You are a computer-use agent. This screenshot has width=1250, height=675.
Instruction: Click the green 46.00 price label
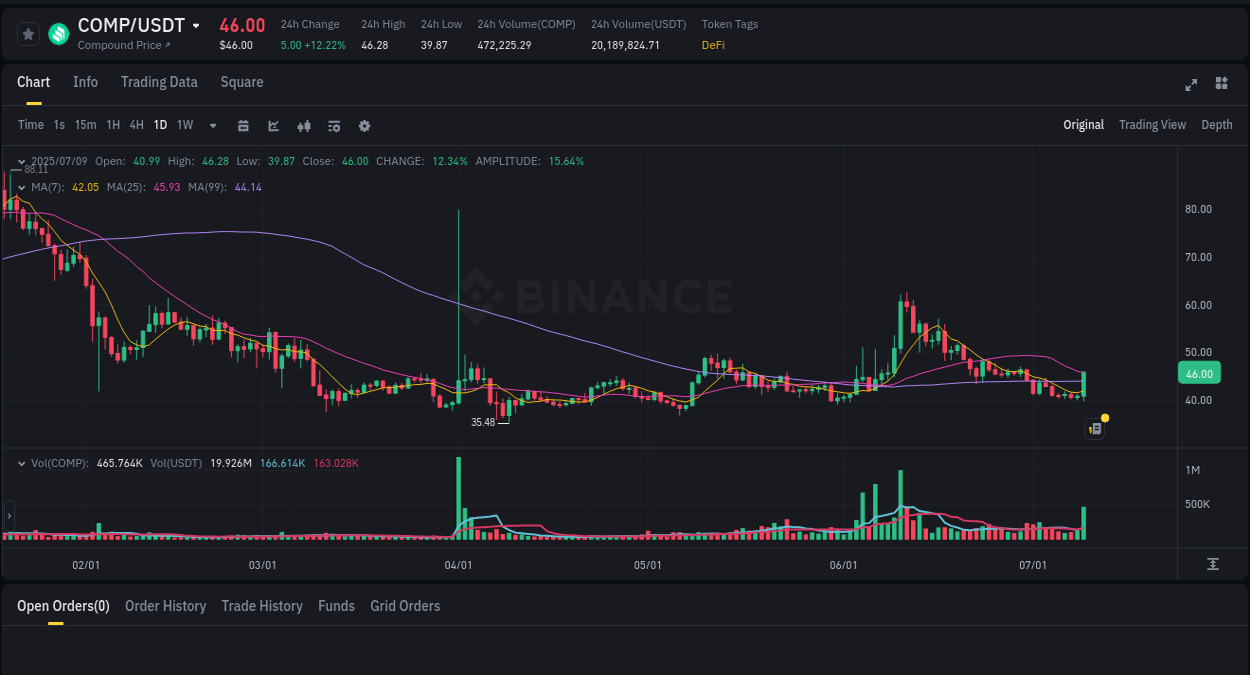1199,372
